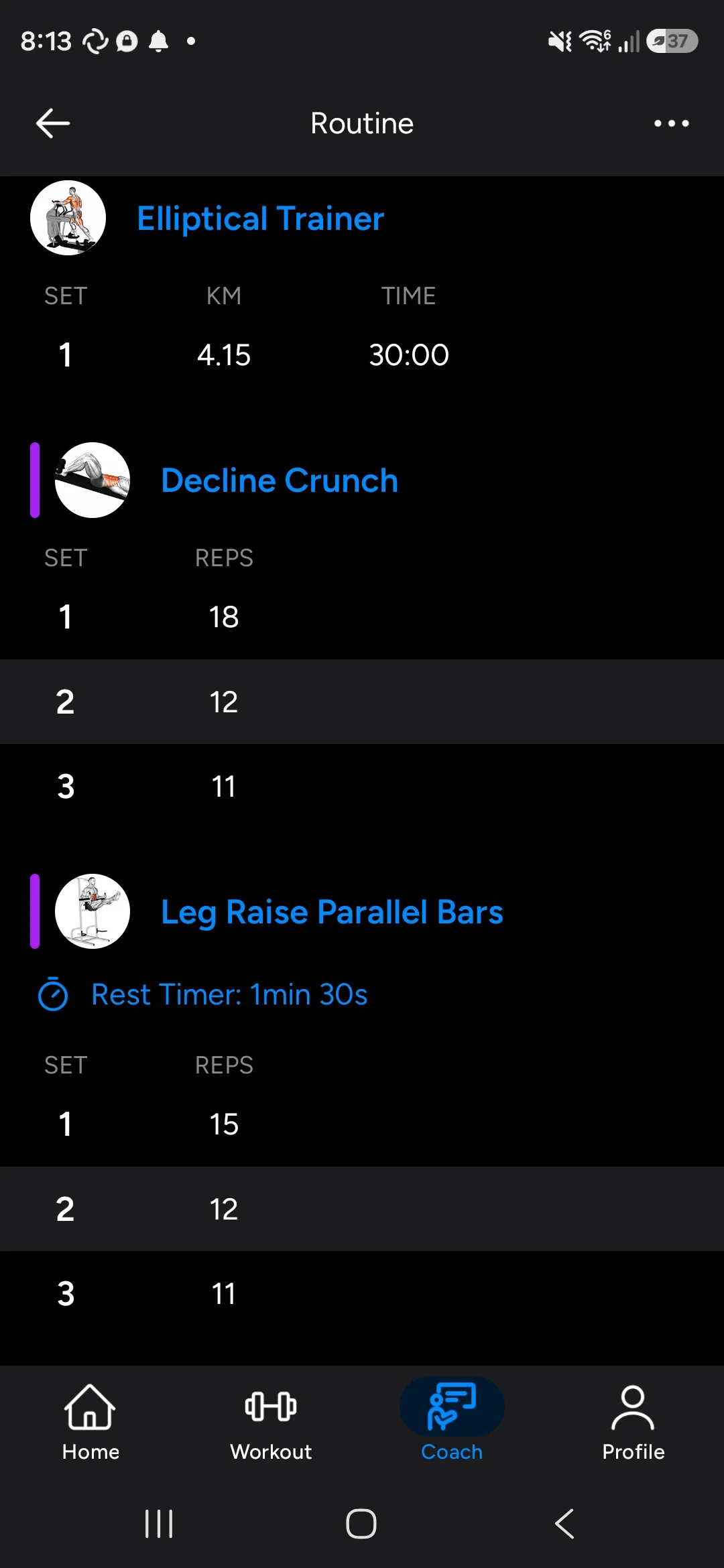The height and width of the screenshot is (1568, 724).
Task: Open Leg Raise Parallel Bars exercise details
Action: tap(332, 912)
